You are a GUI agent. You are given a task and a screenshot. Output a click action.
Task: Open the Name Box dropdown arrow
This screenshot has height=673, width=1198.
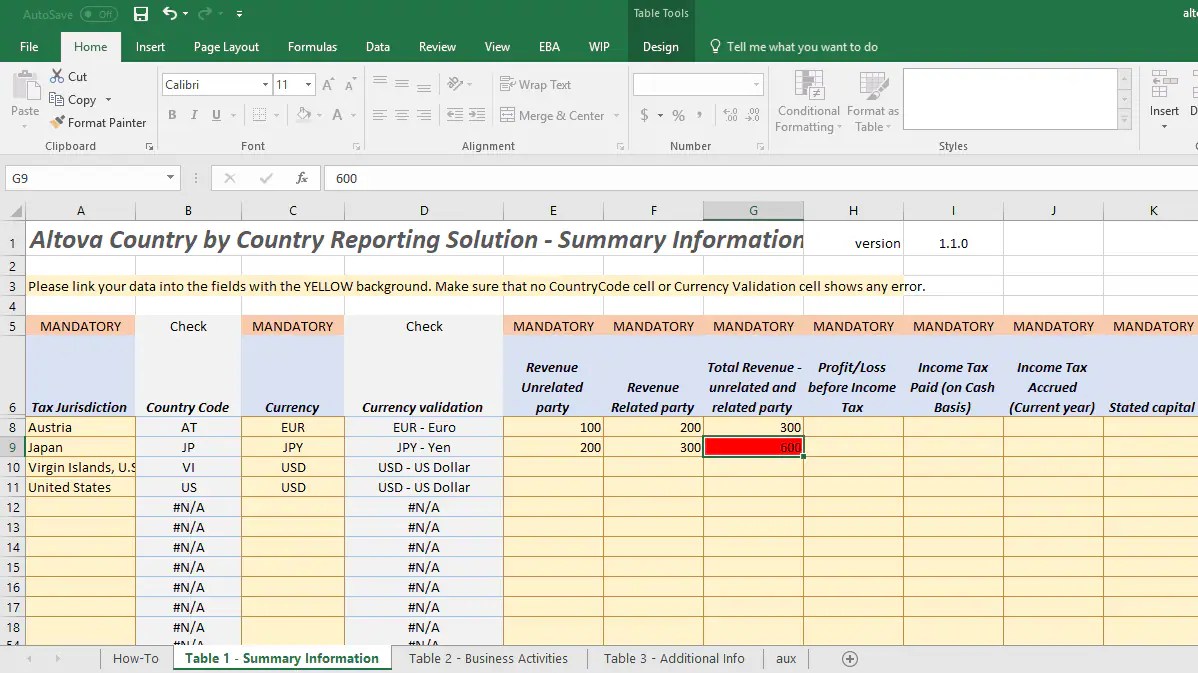171,178
